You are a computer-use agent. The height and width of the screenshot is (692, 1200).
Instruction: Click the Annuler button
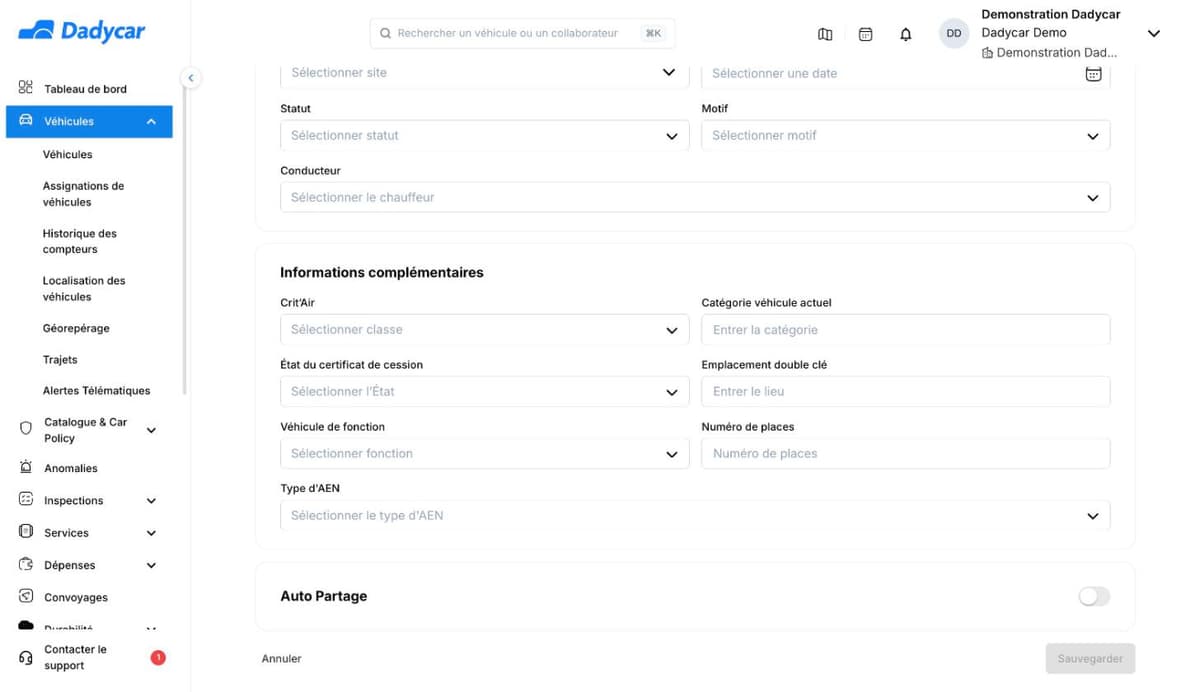tap(281, 659)
